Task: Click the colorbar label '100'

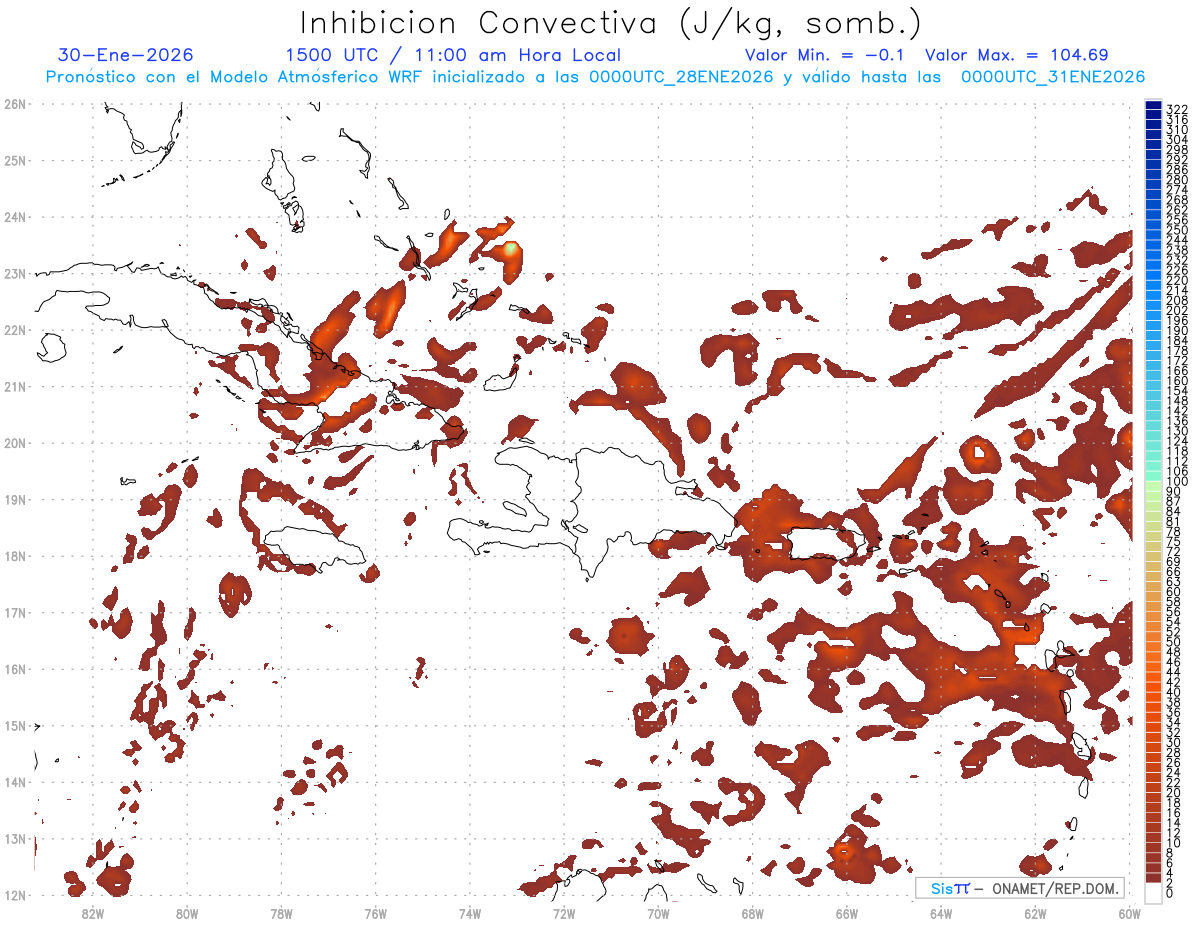Action: pyautogui.click(x=1177, y=483)
